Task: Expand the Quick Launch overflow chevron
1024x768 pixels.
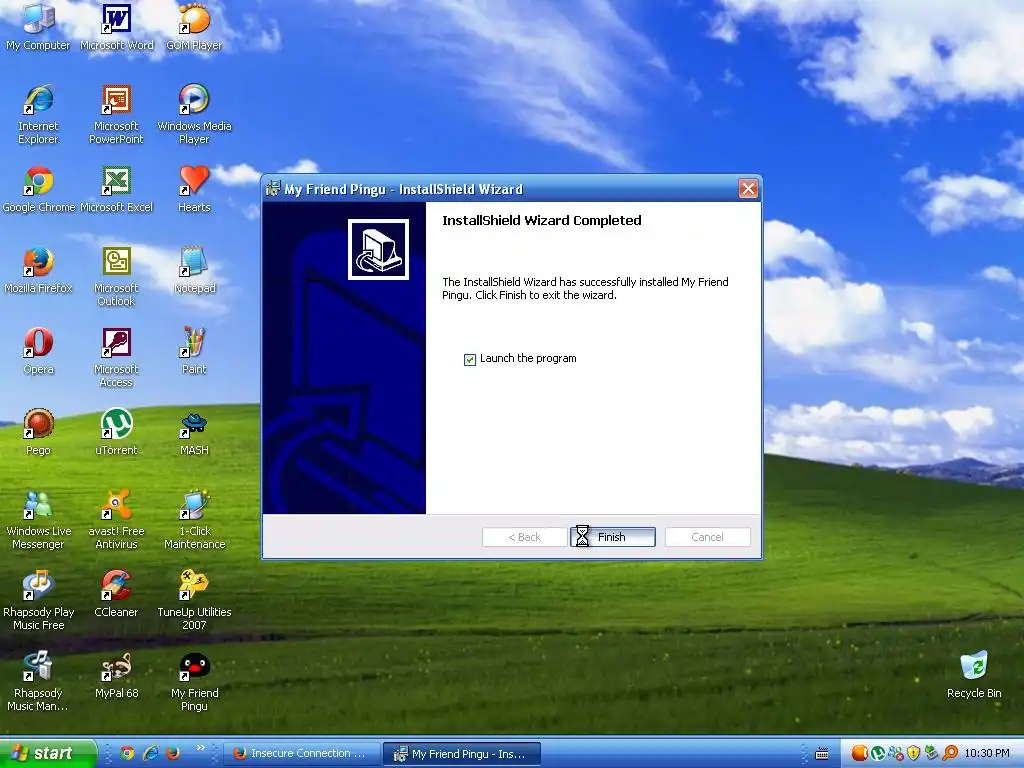Action: [200, 748]
